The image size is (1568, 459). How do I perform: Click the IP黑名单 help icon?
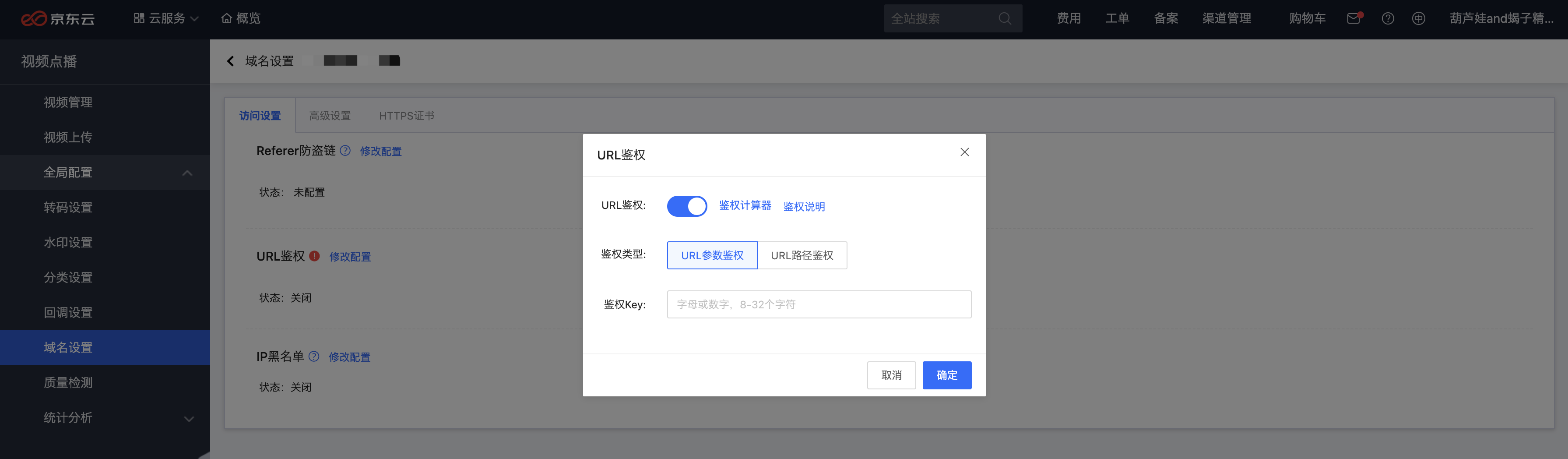(313, 356)
